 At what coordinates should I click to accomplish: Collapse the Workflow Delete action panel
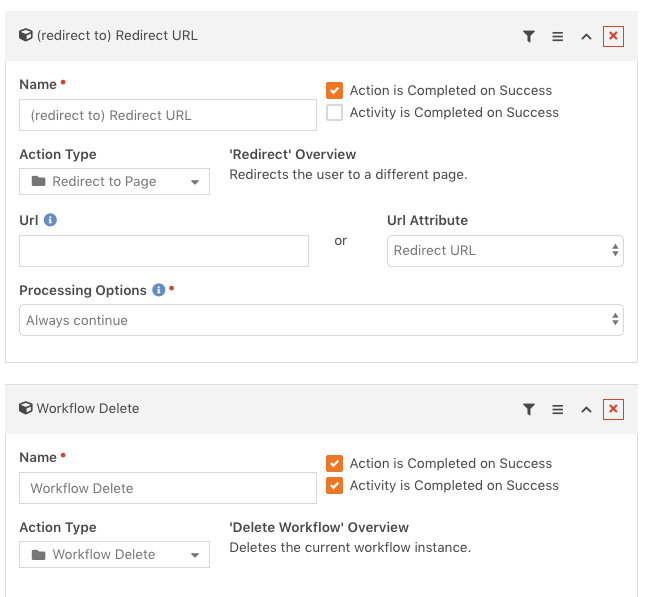click(x=586, y=409)
